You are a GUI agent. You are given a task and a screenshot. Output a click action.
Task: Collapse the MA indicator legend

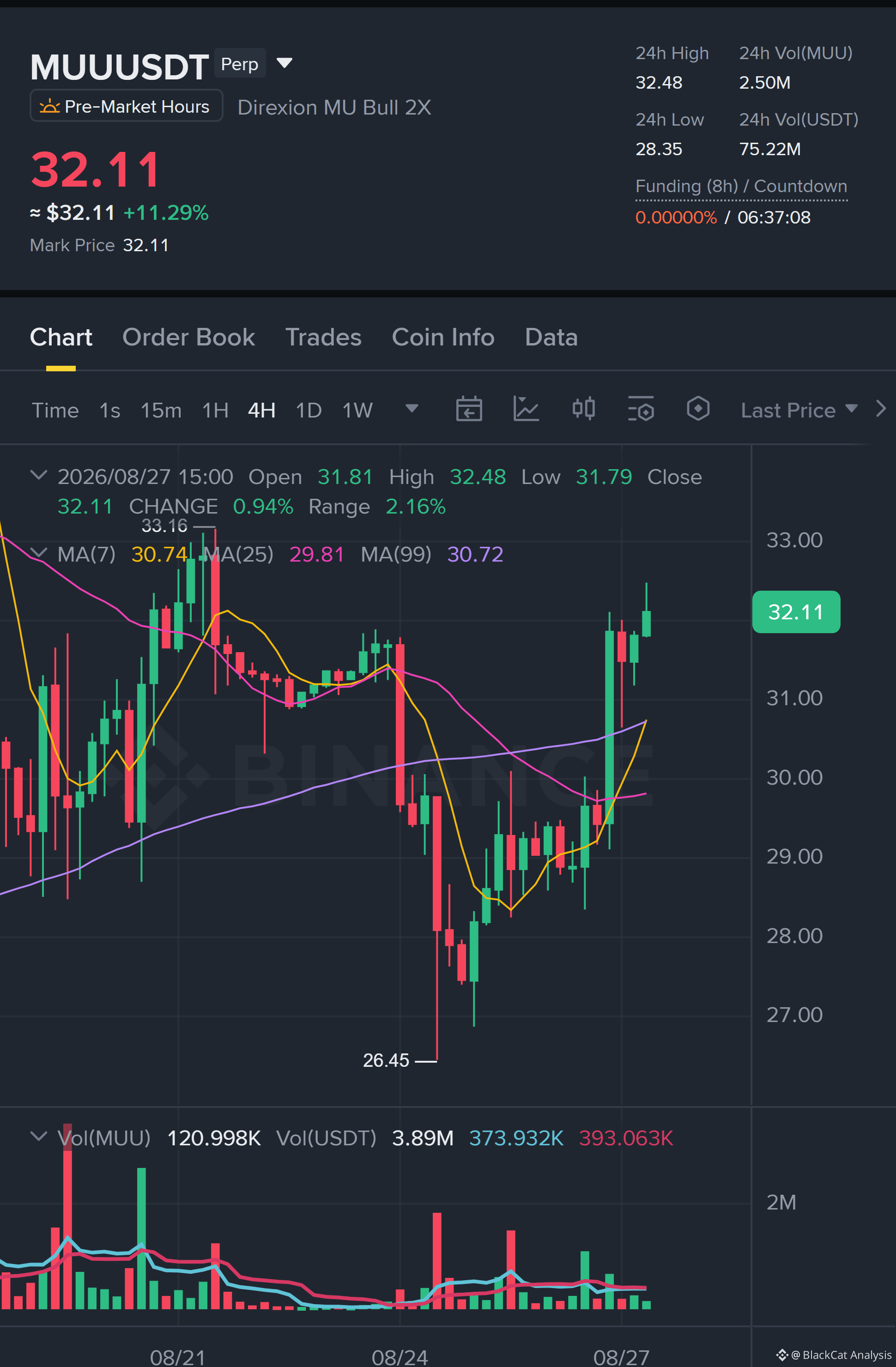(x=38, y=552)
